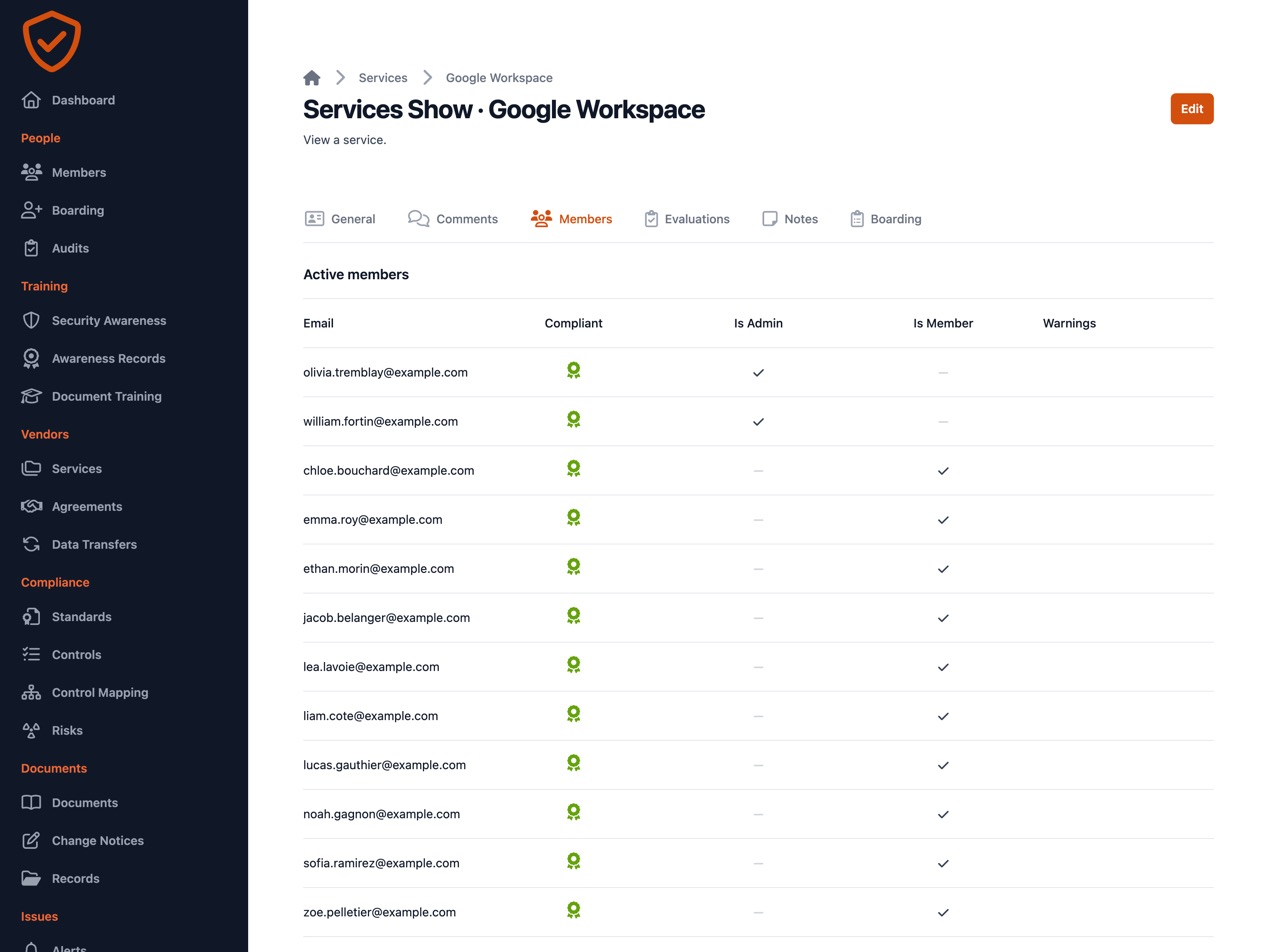Click the Change Notices edit icon

[32, 841]
